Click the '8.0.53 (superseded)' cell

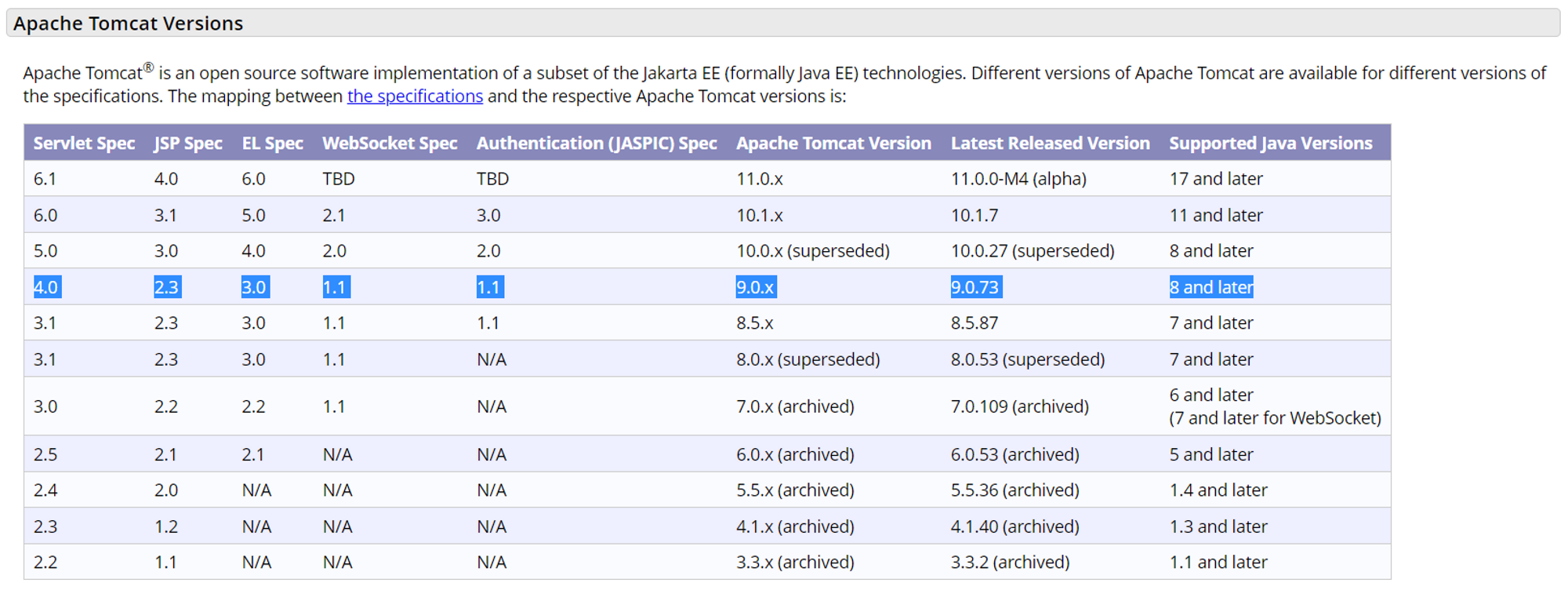point(1028,359)
